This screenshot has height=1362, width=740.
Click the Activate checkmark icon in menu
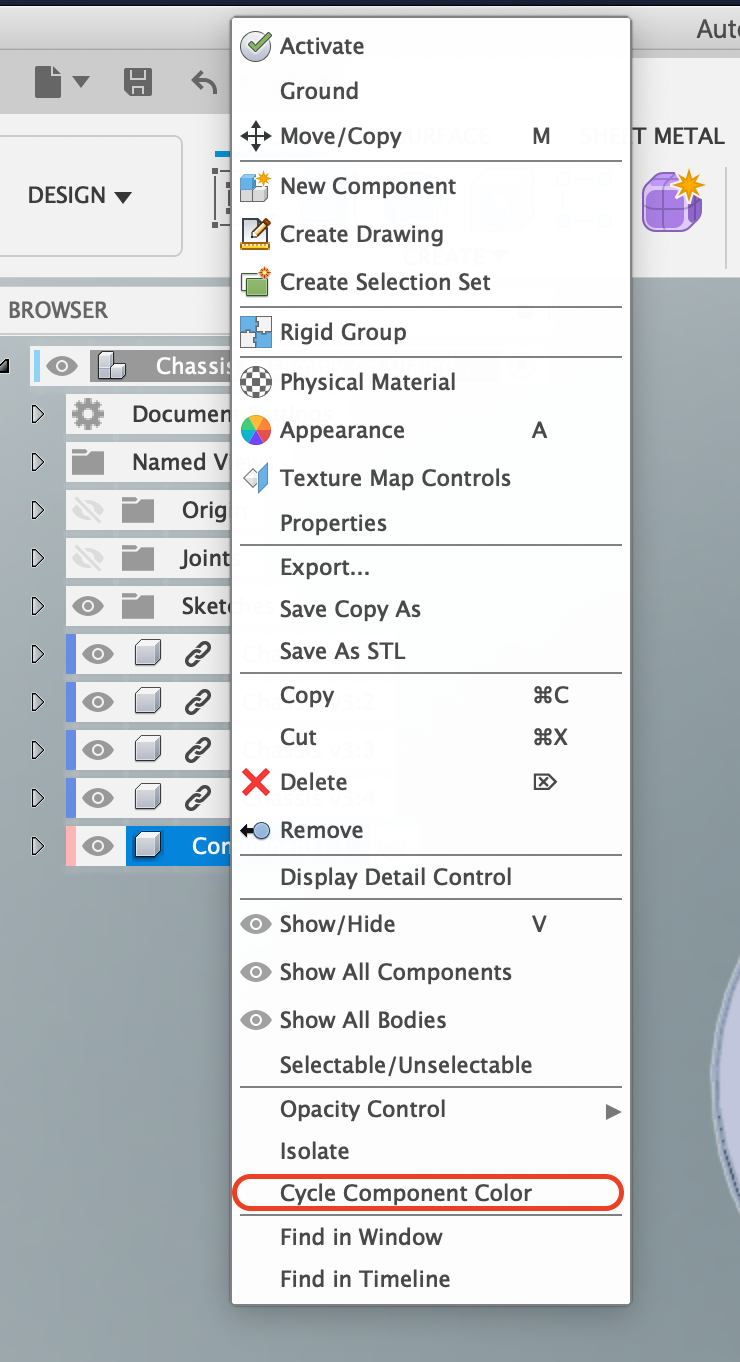click(x=257, y=46)
